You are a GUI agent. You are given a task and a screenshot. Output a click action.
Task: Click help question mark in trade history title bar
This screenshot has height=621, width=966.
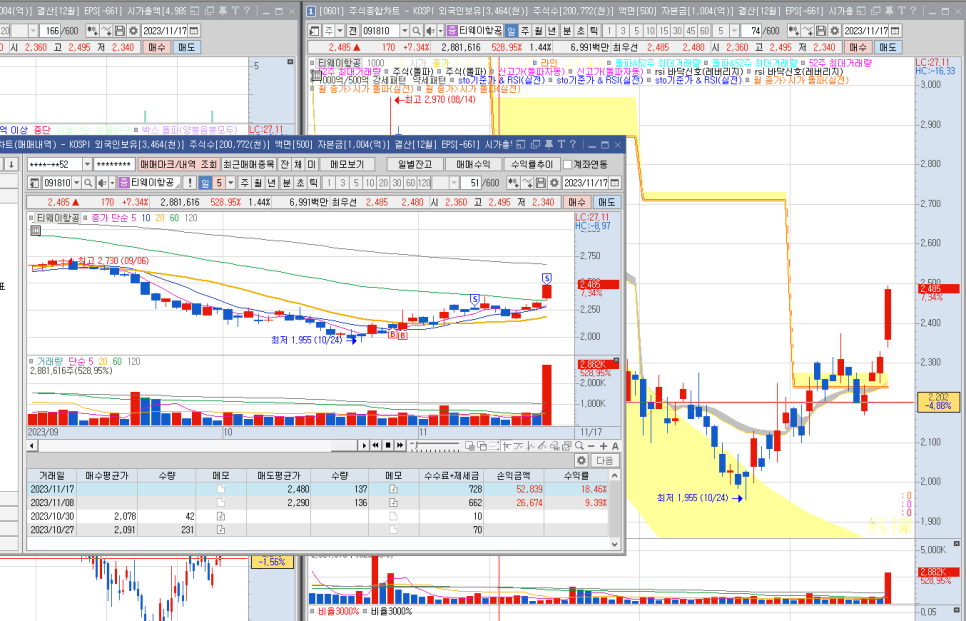click(x=573, y=144)
